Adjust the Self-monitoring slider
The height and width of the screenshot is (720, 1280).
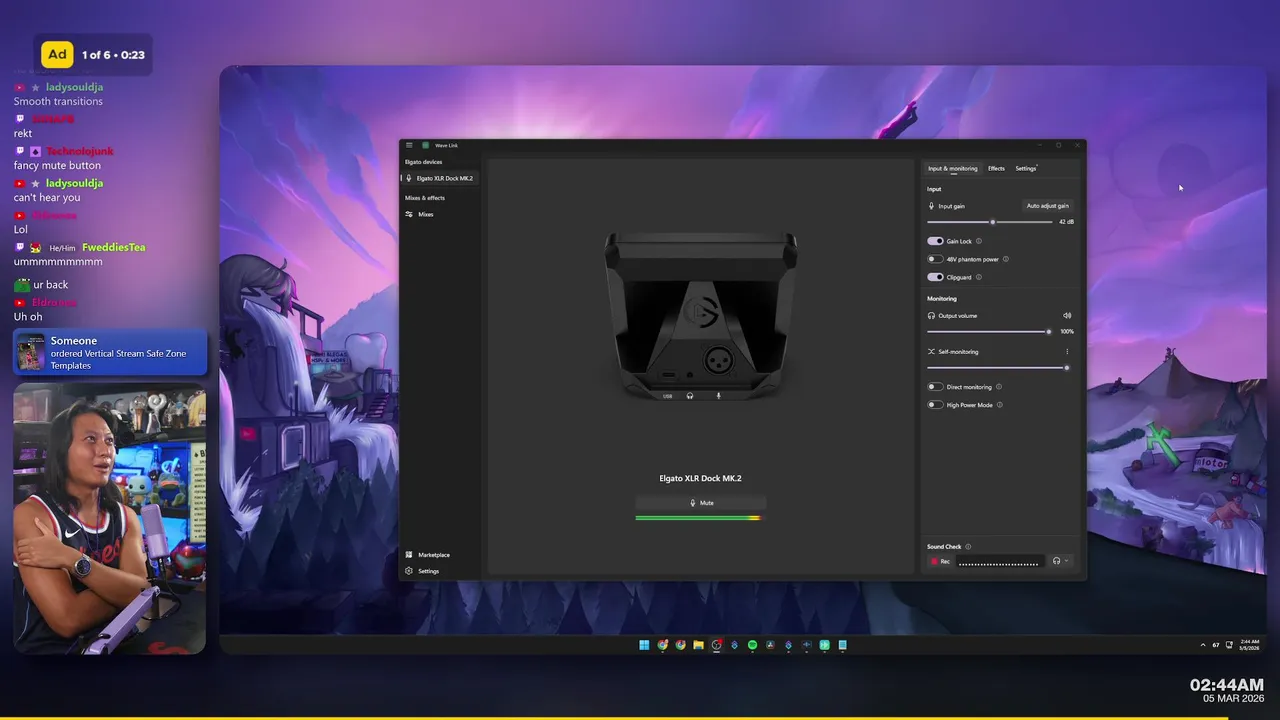(998, 368)
